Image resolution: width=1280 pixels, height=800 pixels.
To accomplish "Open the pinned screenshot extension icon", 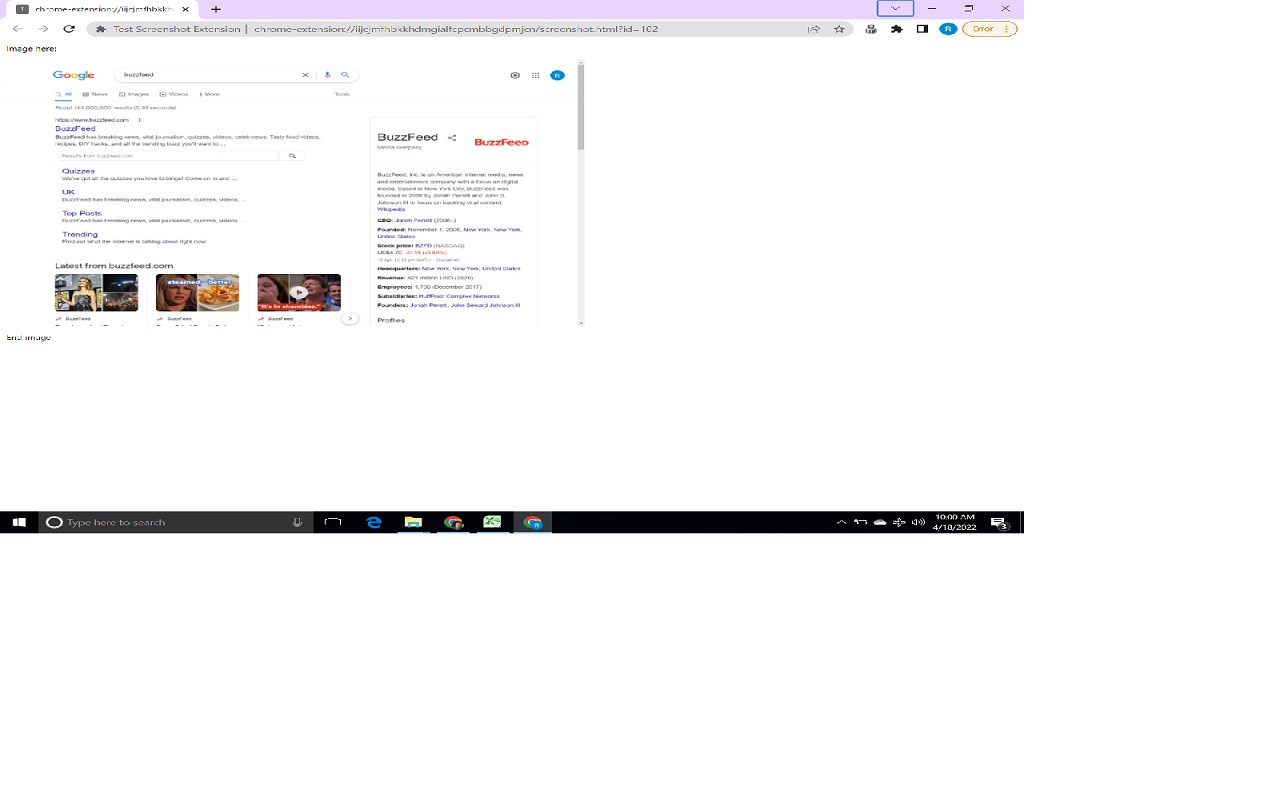I will pyautogui.click(x=871, y=29).
